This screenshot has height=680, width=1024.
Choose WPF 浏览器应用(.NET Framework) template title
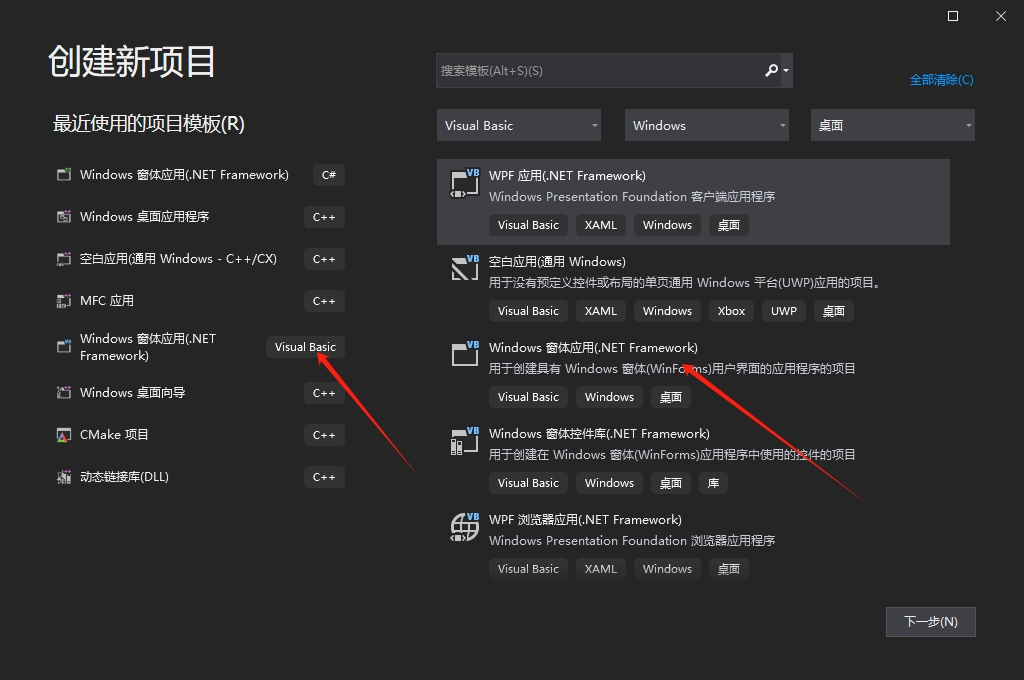[585, 520]
